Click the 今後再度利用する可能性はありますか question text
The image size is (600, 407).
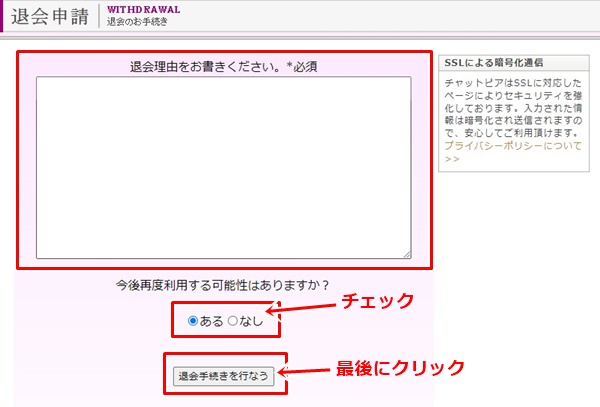tap(223, 286)
